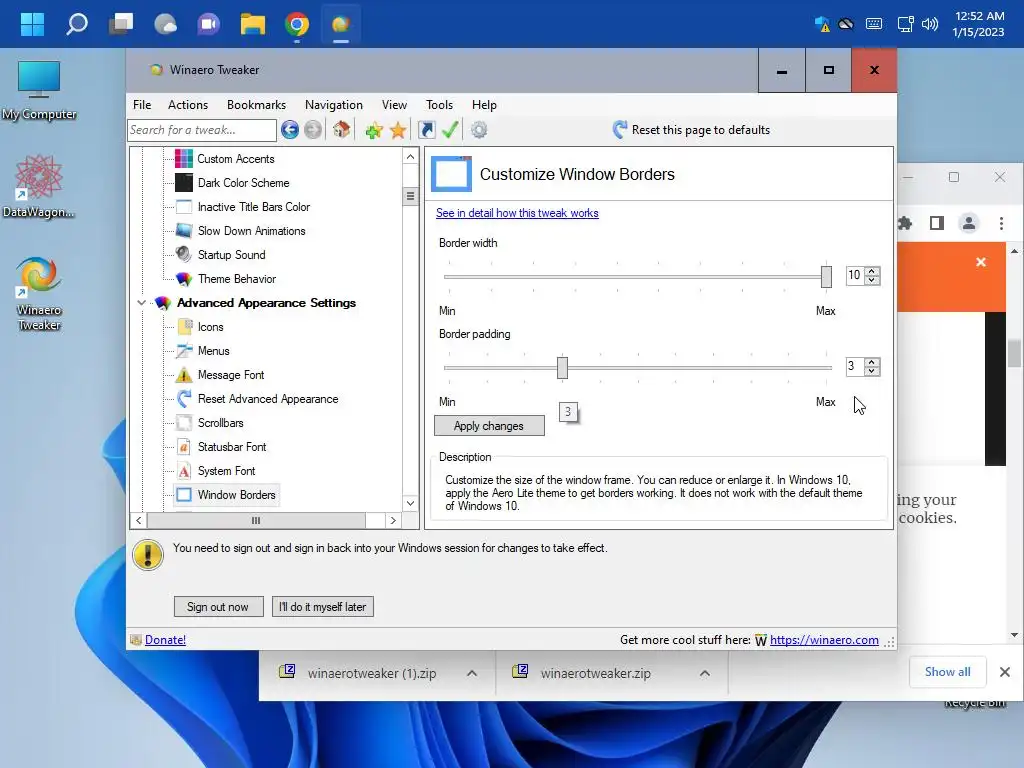Click the Reset this page to defaults icon
Viewport: 1024px width, 768px height.
(x=620, y=129)
